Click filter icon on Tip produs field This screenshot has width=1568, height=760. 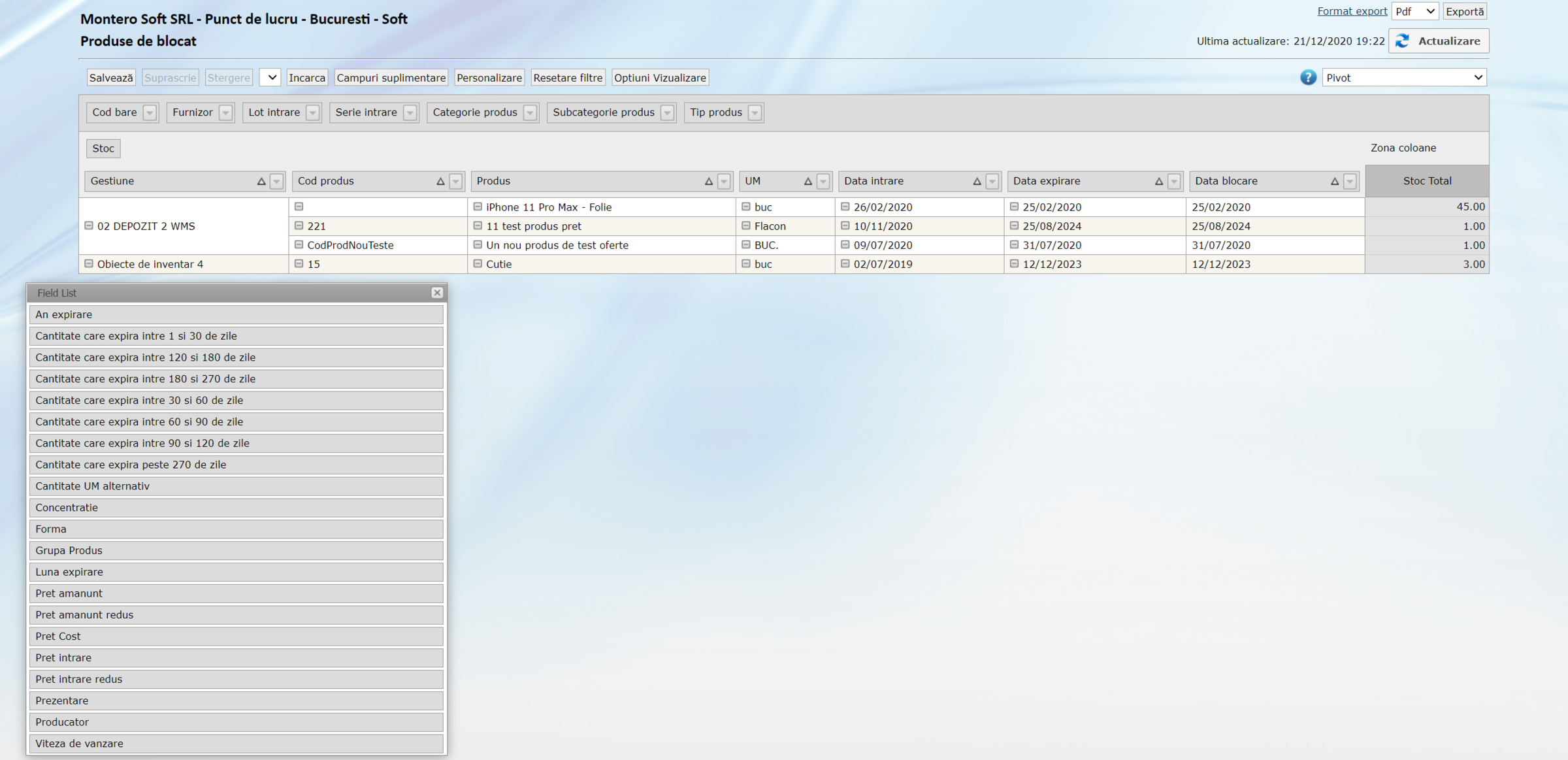click(755, 113)
